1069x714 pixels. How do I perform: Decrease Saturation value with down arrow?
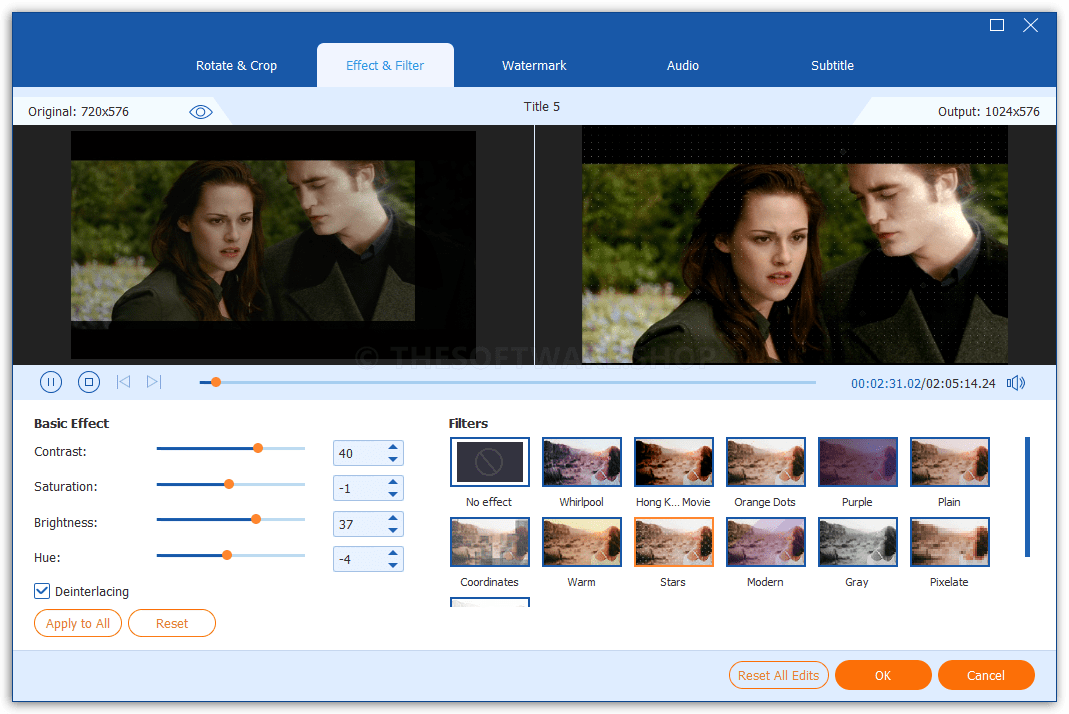(x=393, y=494)
